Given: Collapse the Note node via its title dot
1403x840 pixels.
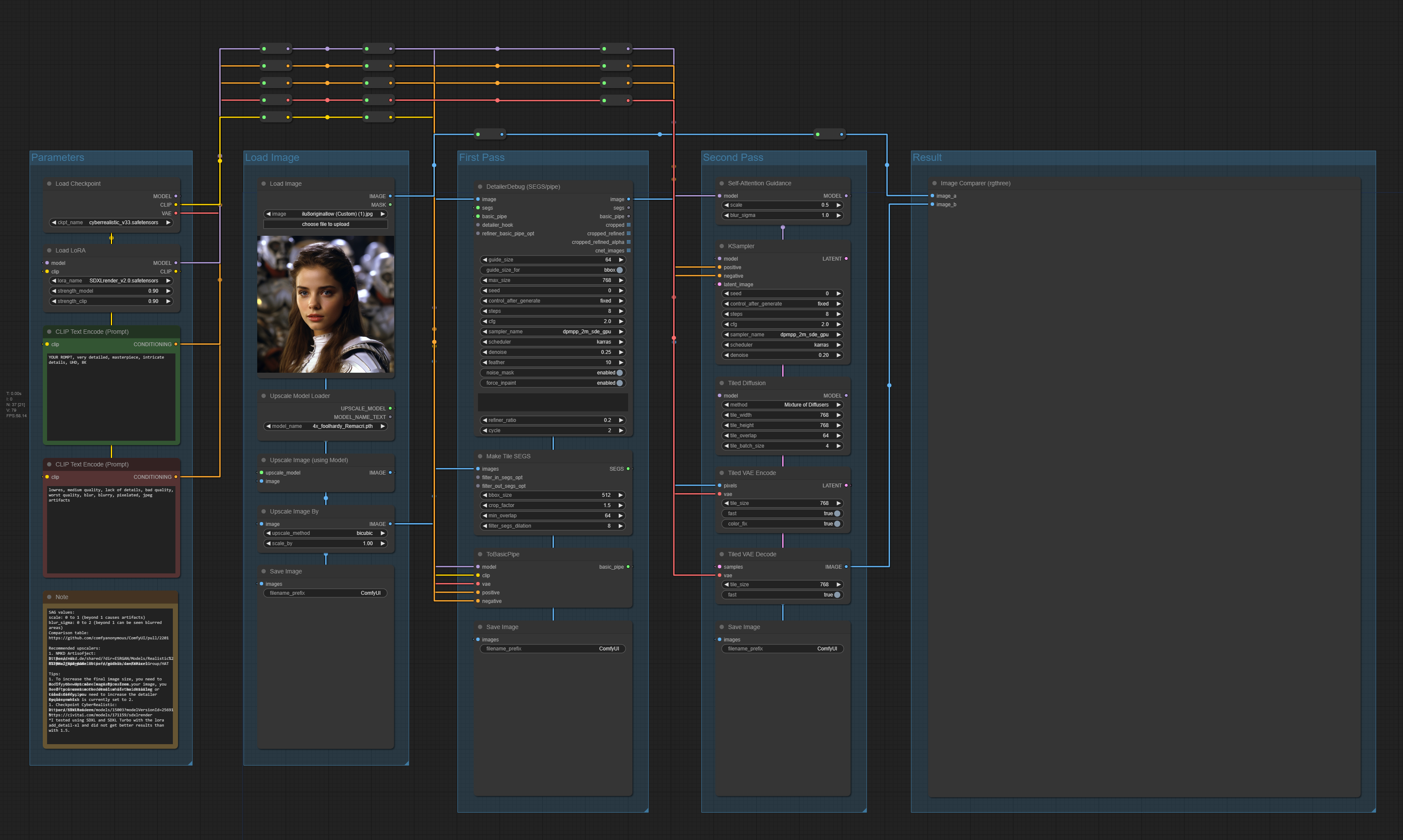Looking at the screenshot, I should (49, 597).
